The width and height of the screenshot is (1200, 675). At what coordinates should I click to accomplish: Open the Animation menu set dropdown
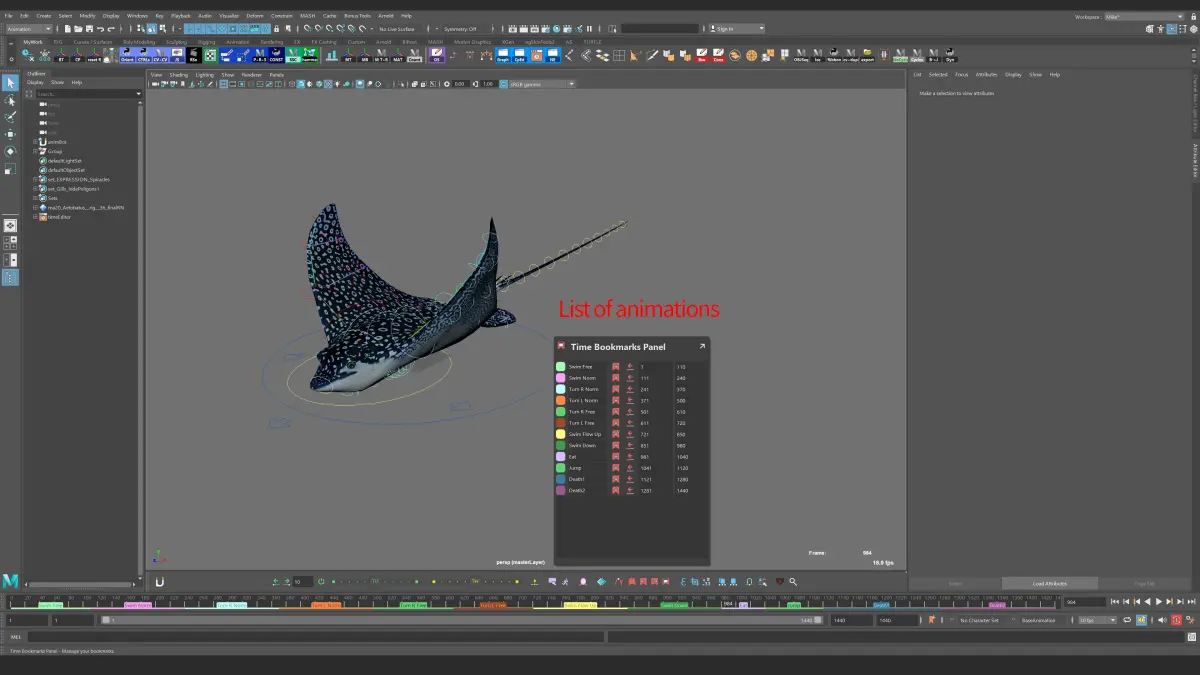tap(28, 29)
